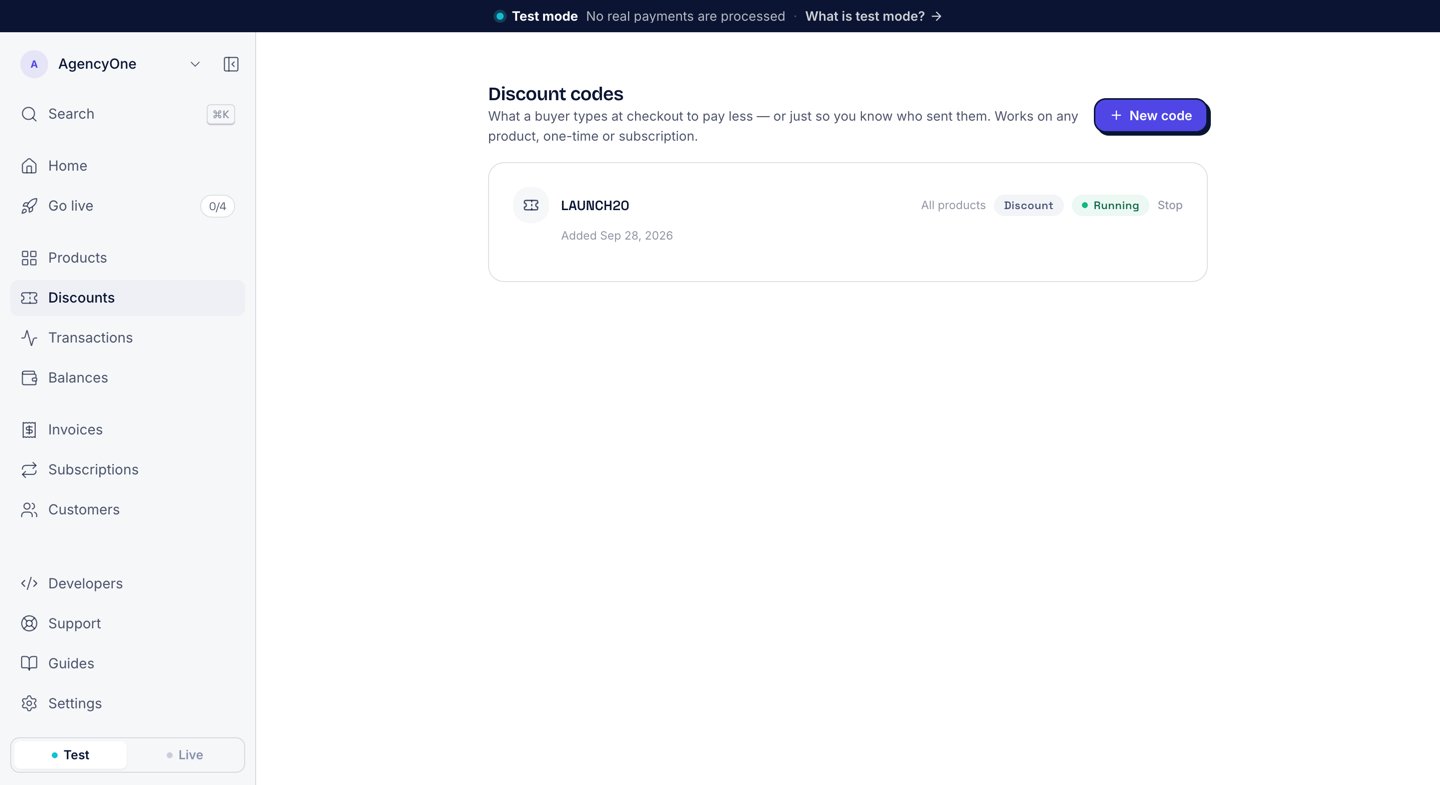Viewport: 1440px width, 785px height.
Task: Switch environment to Test
Action: 70,755
